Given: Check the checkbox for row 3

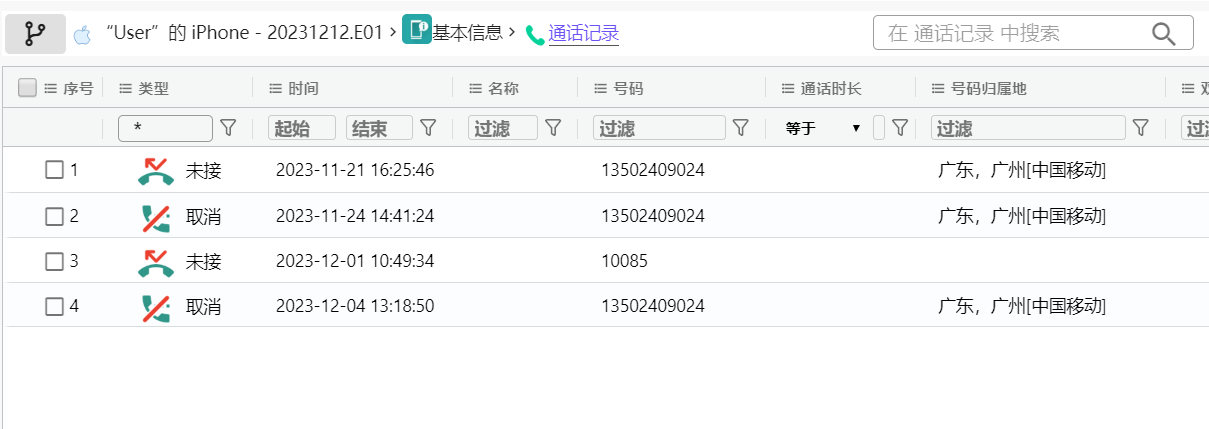Looking at the screenshot, I should pos(54,262).
